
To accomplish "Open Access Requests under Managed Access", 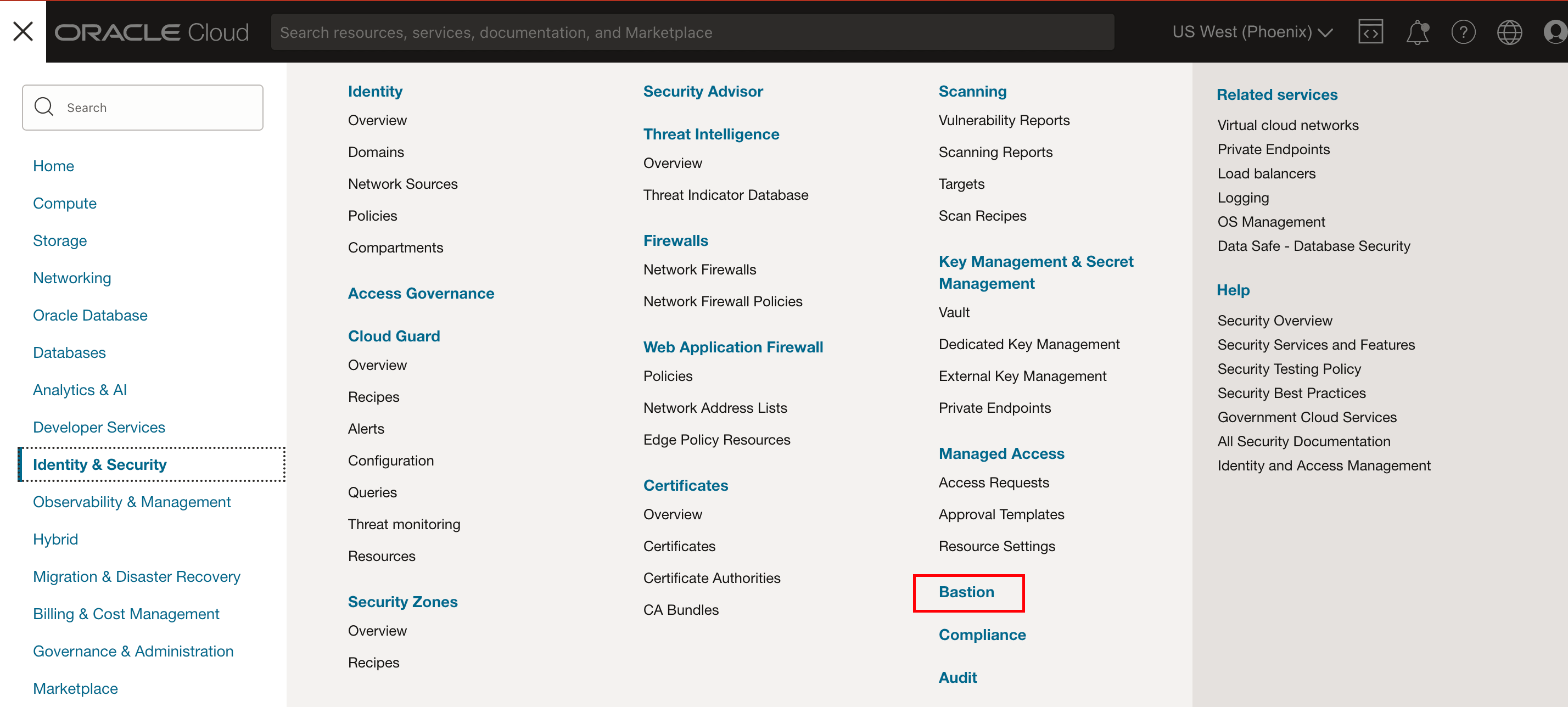I will 994,482.
